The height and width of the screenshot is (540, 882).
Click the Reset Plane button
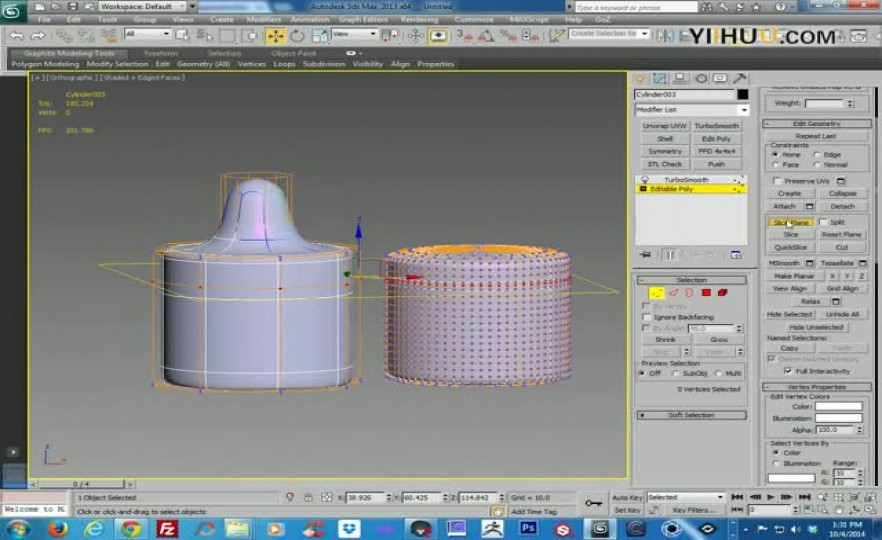(x=842, y=235)
